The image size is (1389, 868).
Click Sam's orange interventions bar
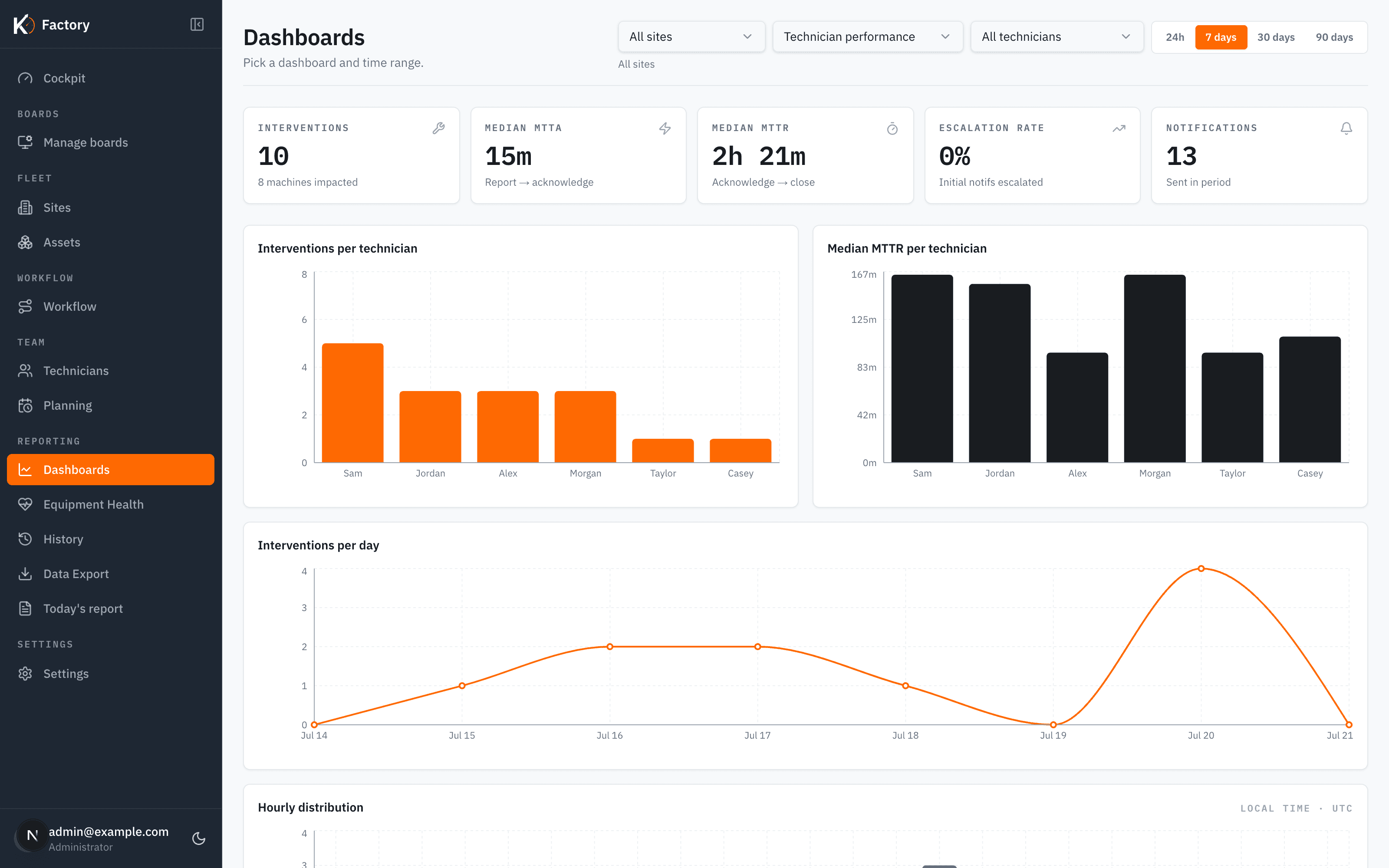(x=352, y=403)
